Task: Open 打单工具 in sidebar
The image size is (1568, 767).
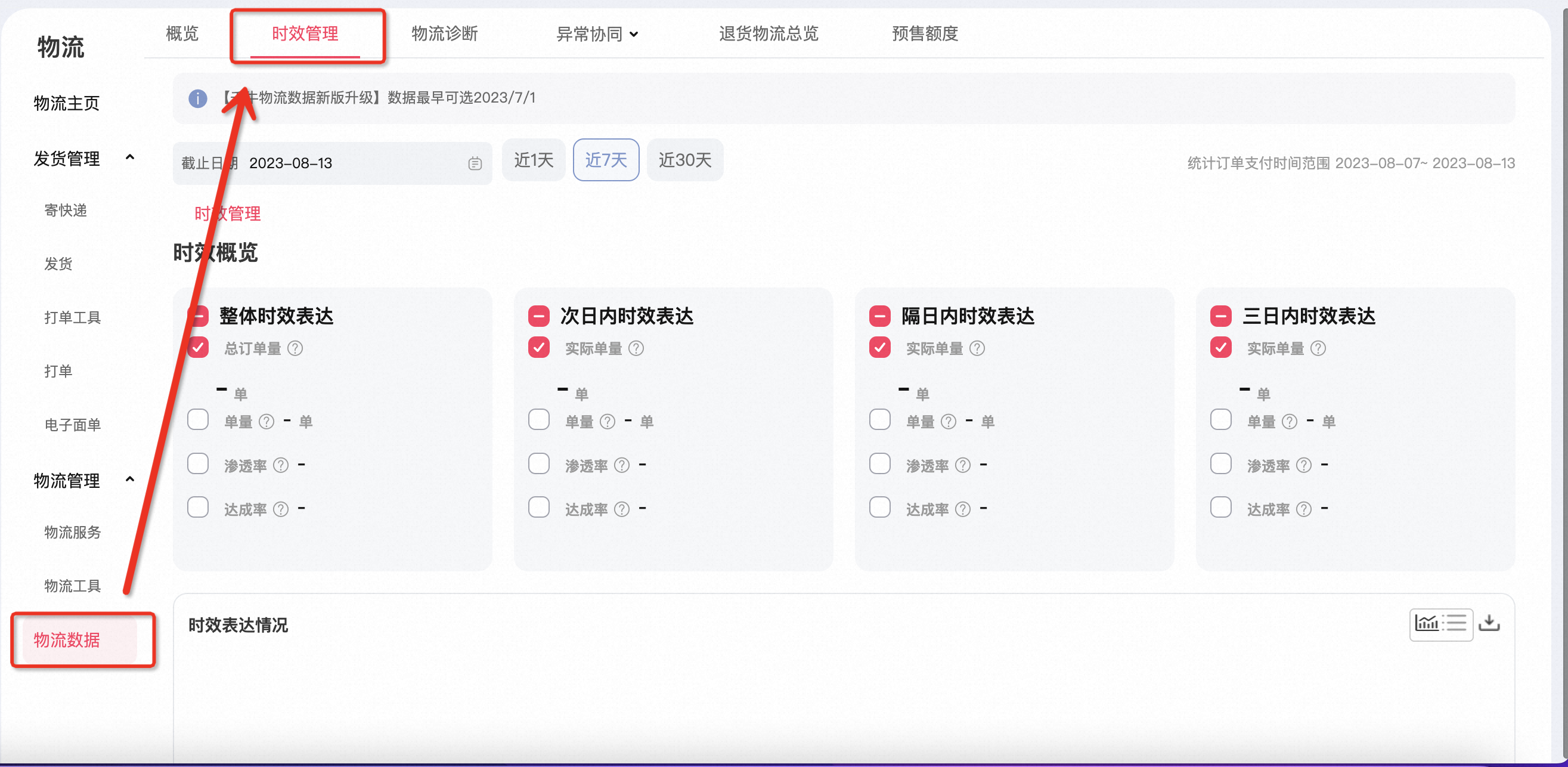Action: pos(72,318)
